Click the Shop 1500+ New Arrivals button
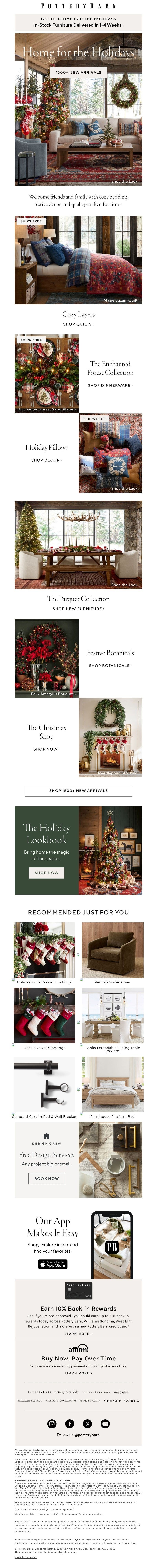 (78, 791)
